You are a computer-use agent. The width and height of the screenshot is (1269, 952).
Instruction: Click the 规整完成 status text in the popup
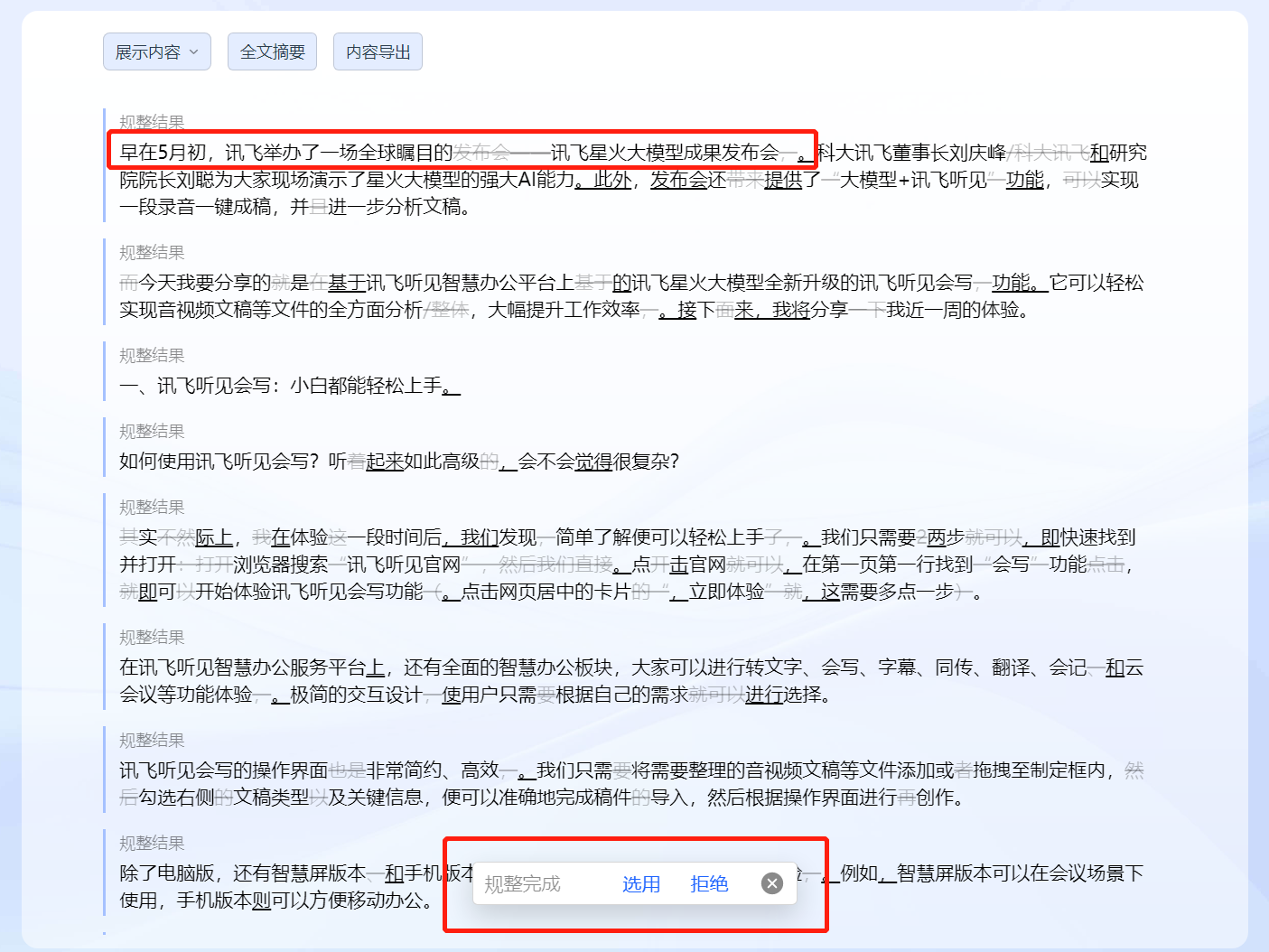click(x=523, y=883)
